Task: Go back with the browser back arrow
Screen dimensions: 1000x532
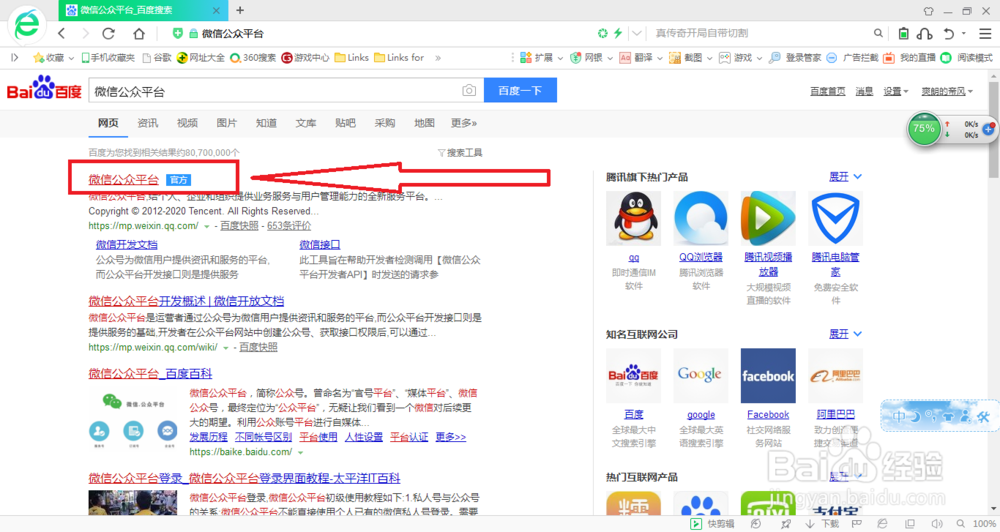Action: [x=61, y=33]
